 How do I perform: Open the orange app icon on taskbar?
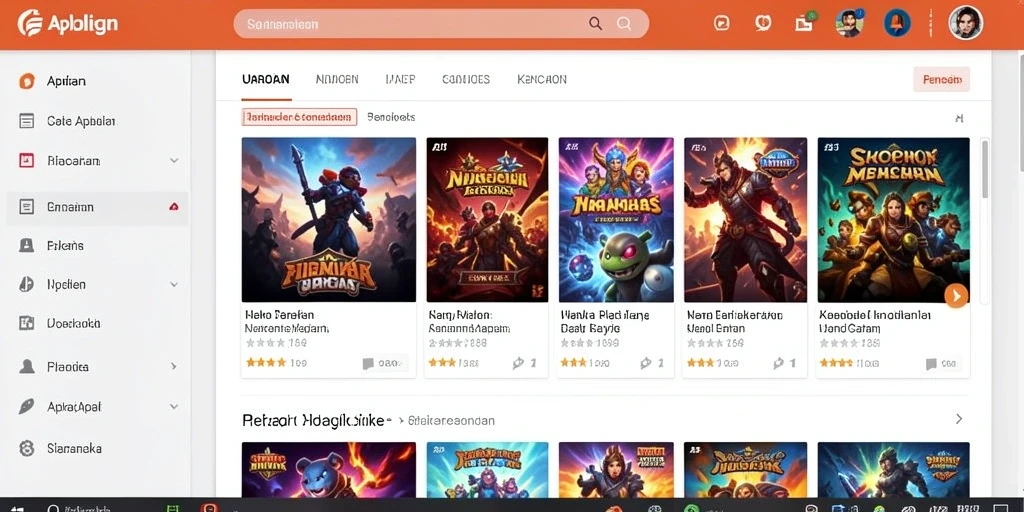click(x=209, y=507)
